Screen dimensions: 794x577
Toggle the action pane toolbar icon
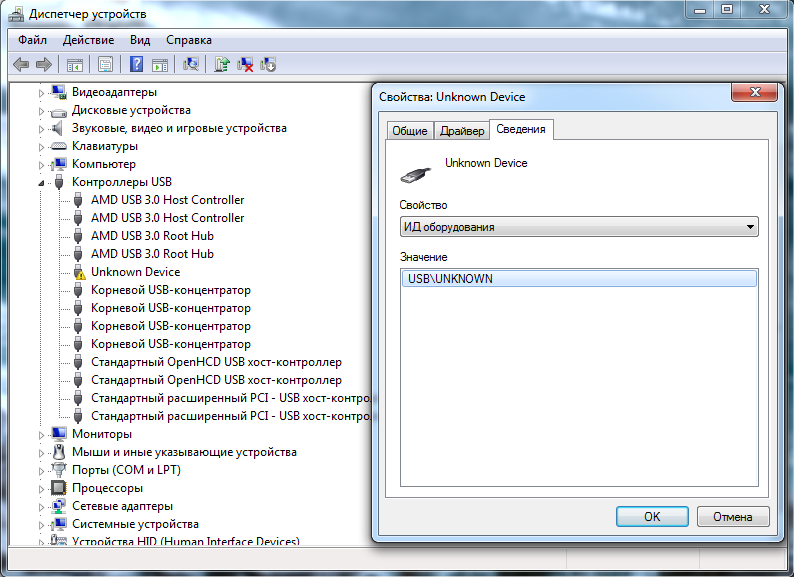160,64
